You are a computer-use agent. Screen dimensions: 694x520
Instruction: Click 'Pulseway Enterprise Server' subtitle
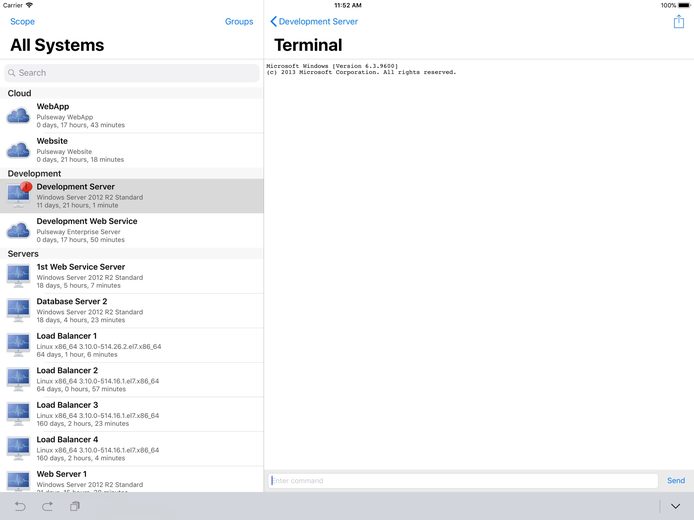(78, 232)
